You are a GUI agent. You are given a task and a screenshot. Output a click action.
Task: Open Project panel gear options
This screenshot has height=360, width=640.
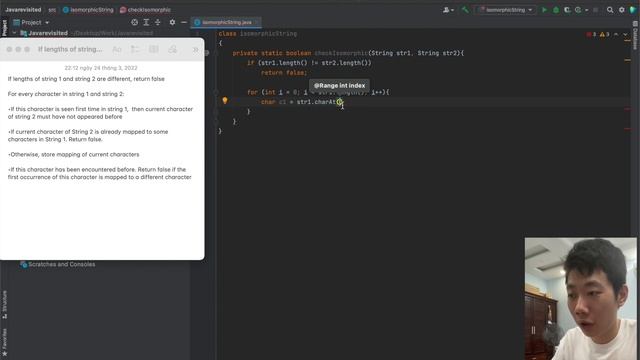point(172,22)
